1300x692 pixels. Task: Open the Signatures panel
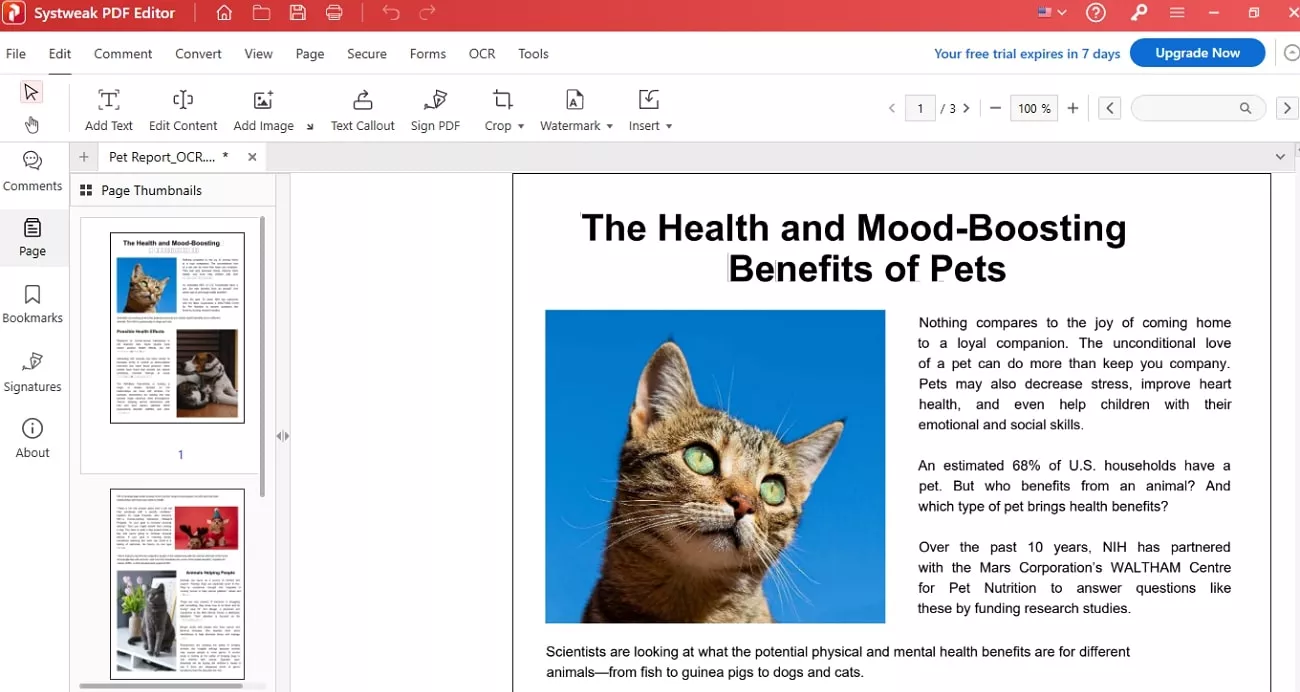point(32,372)
